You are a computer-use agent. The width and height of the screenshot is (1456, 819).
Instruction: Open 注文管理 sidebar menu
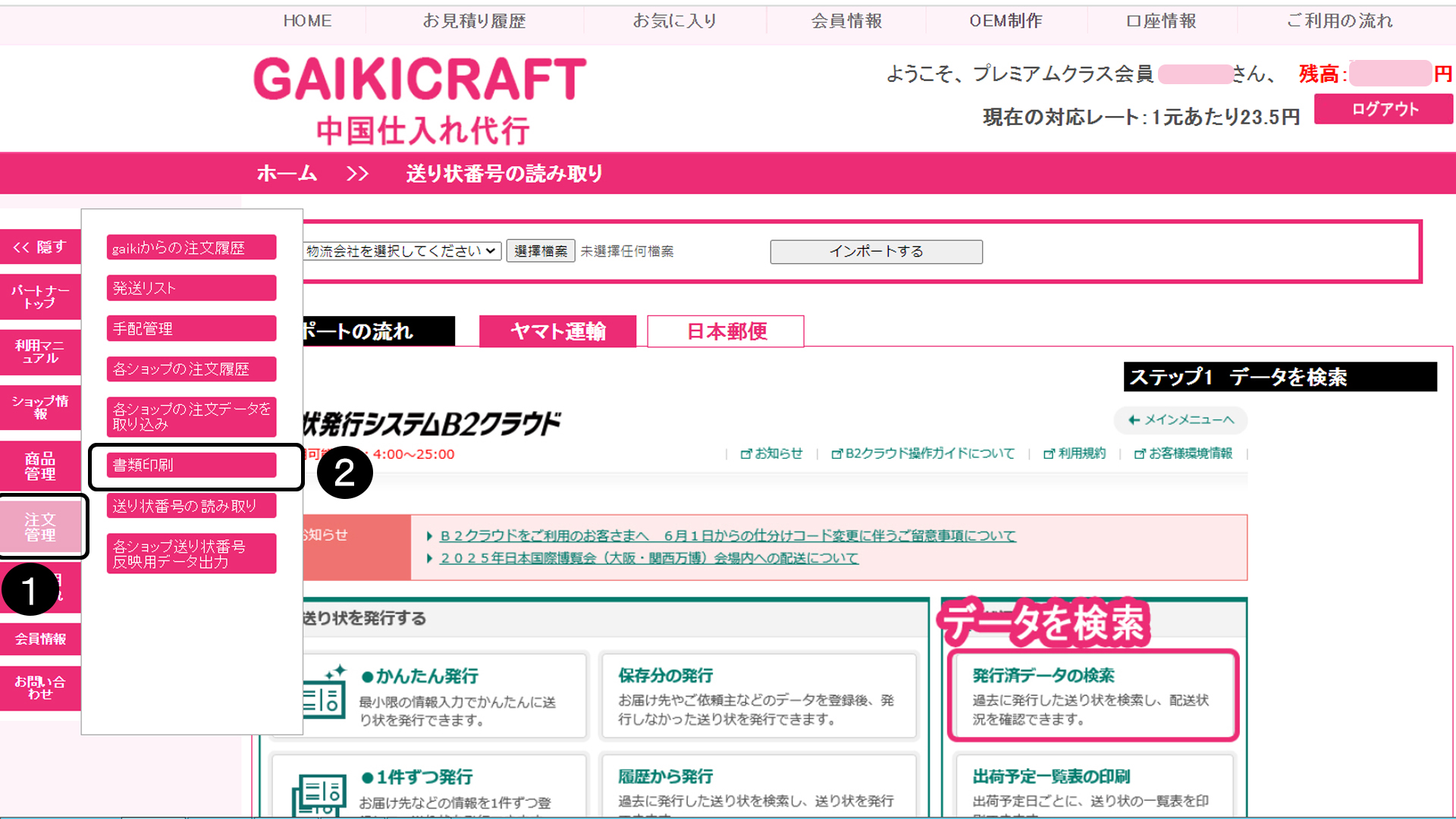pos(40,527)
